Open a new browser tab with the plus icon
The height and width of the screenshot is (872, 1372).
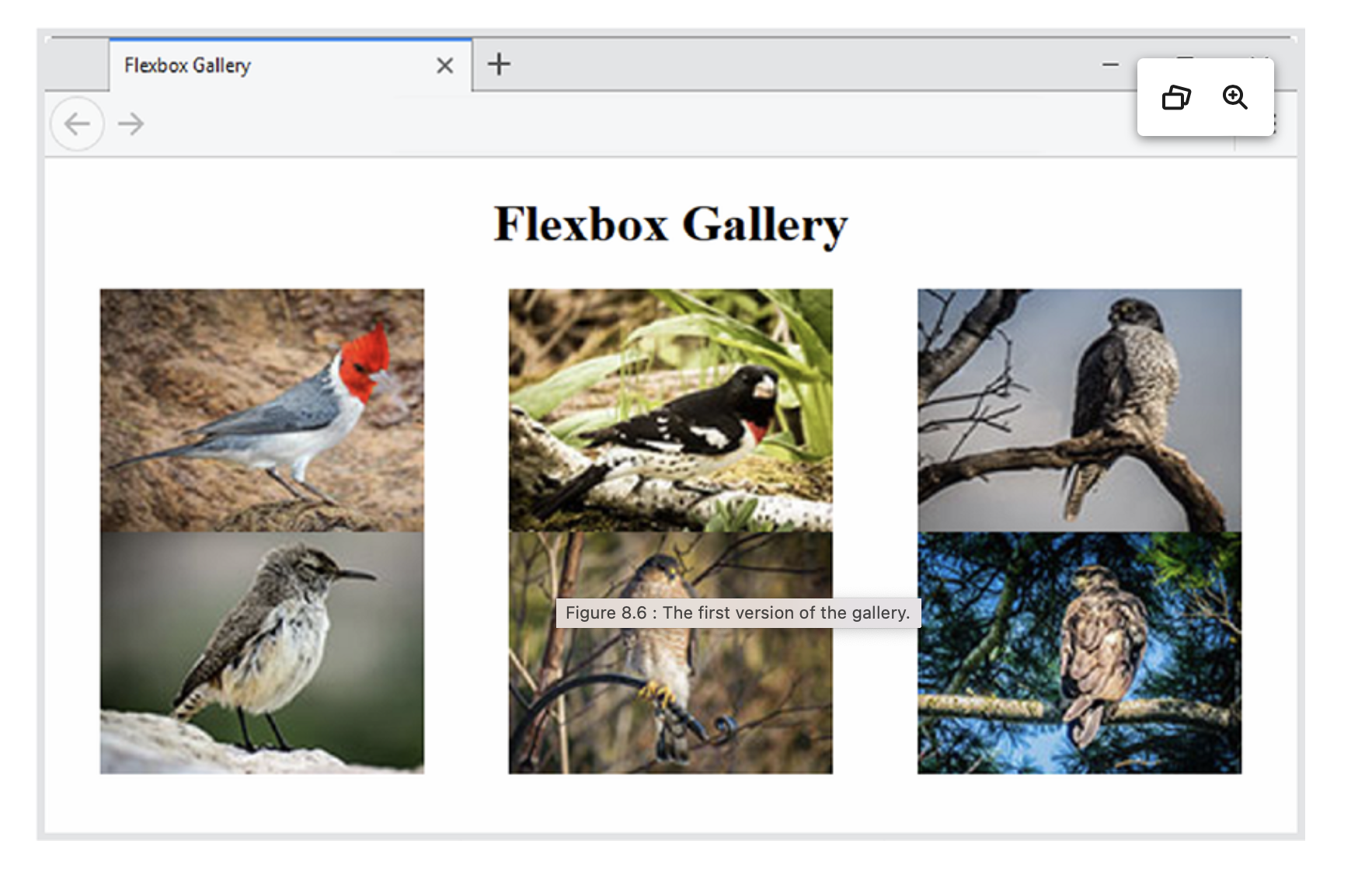497,65
